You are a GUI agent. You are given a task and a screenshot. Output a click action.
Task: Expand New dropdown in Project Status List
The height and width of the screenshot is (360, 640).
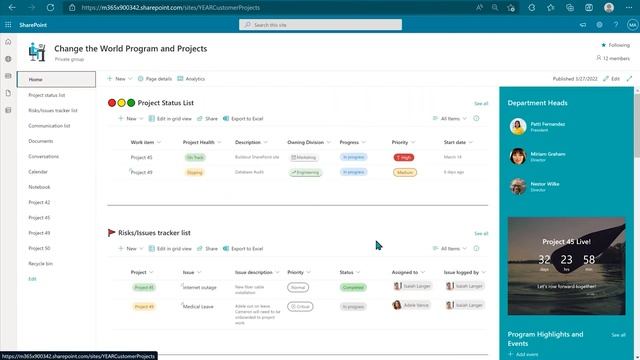[x=131, y=118]
